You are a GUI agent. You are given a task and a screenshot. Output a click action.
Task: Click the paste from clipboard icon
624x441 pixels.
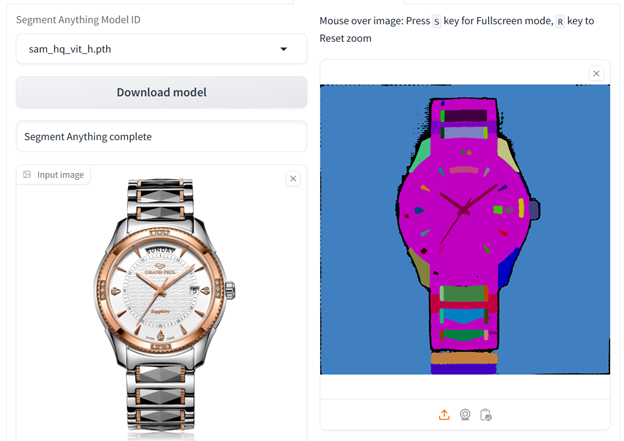point(486,415)
